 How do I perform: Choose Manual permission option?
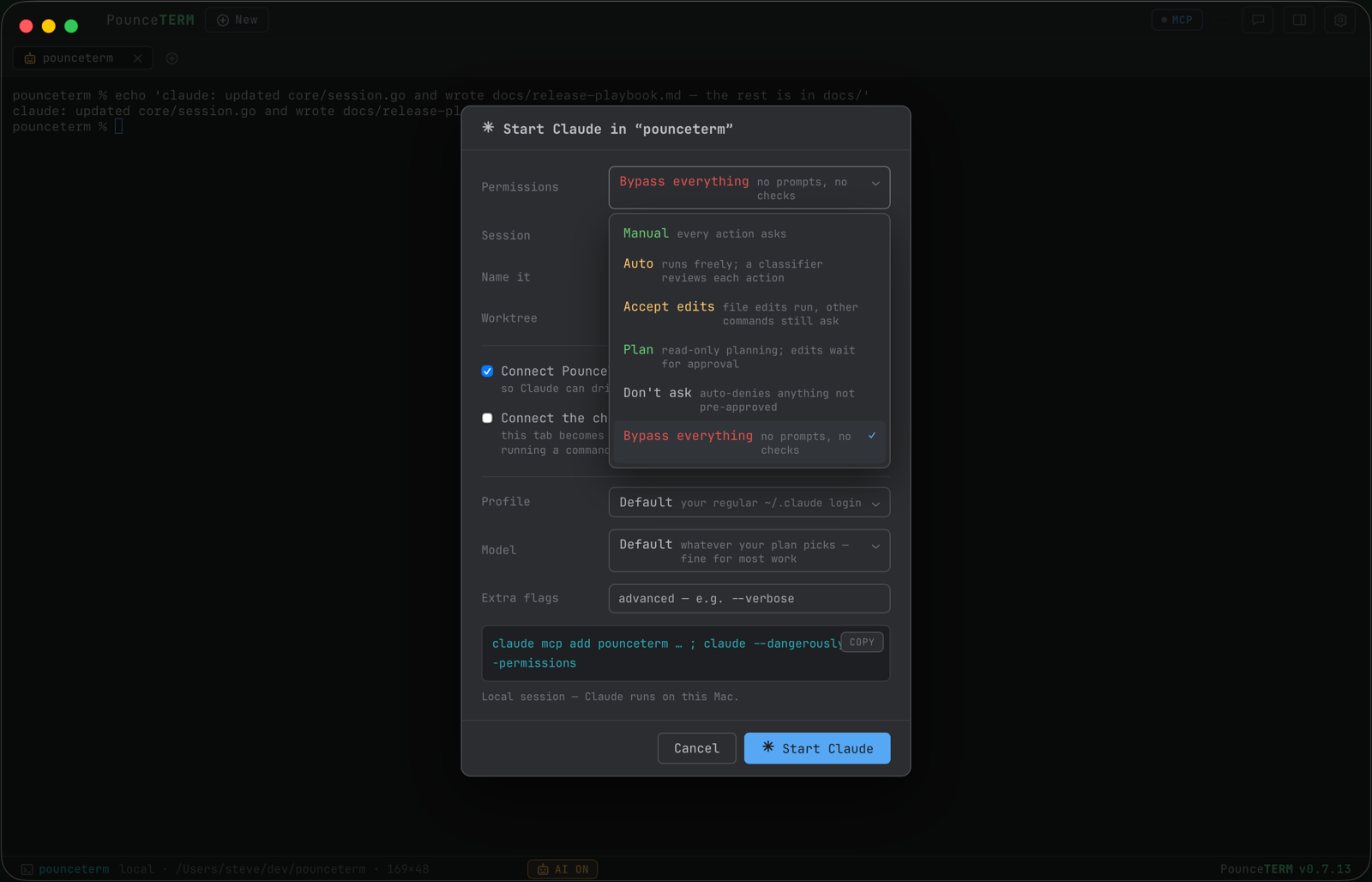coord(749,233)
